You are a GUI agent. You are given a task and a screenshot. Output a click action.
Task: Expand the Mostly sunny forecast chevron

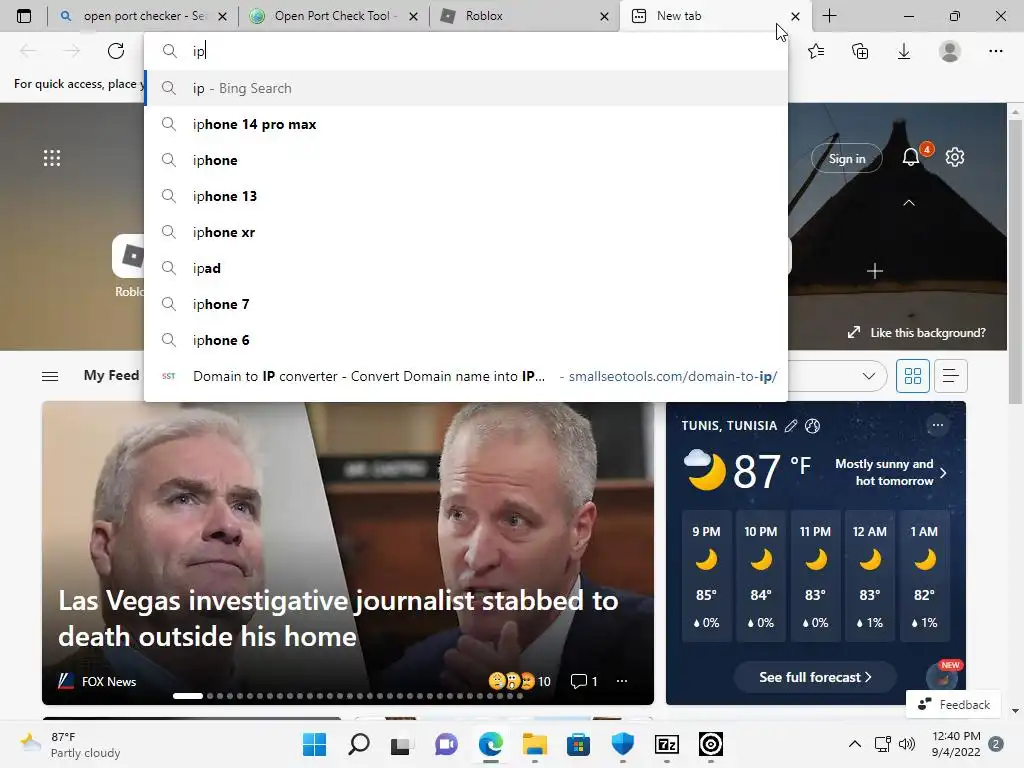[x=943, y=472]
